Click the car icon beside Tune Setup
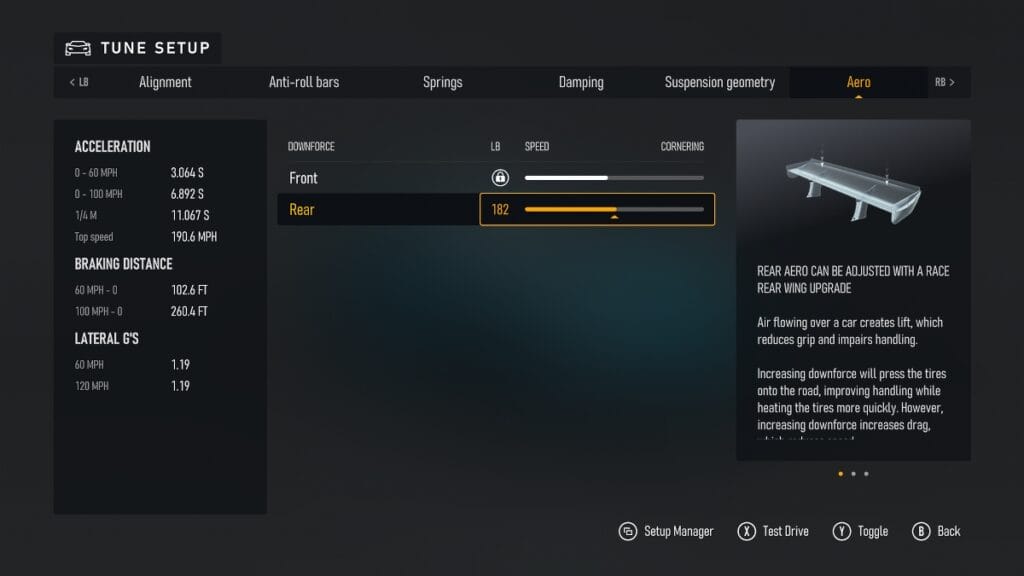This screenshot has width=1024, height=576. click(76, 47)
